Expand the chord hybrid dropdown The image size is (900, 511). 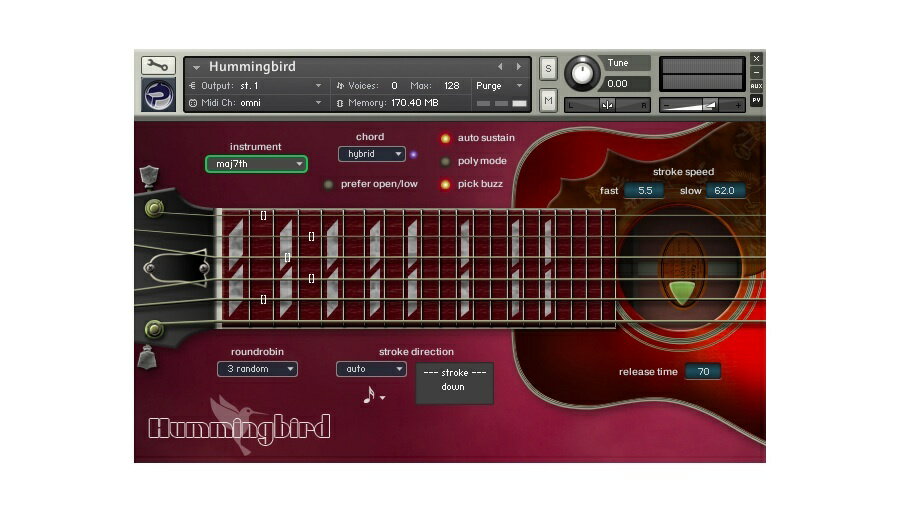pos(371,154)
